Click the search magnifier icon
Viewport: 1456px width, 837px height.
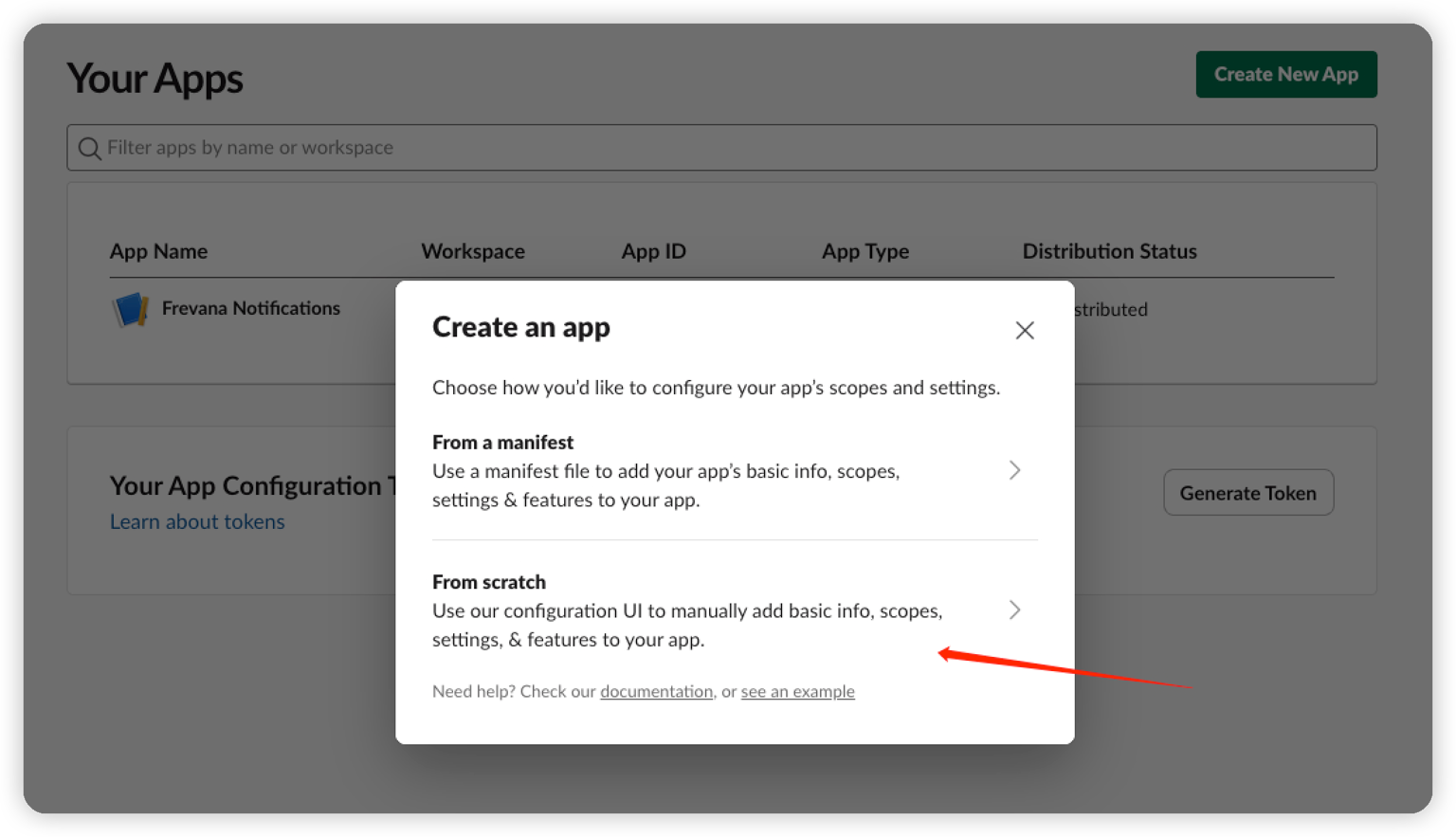point(89,149)
